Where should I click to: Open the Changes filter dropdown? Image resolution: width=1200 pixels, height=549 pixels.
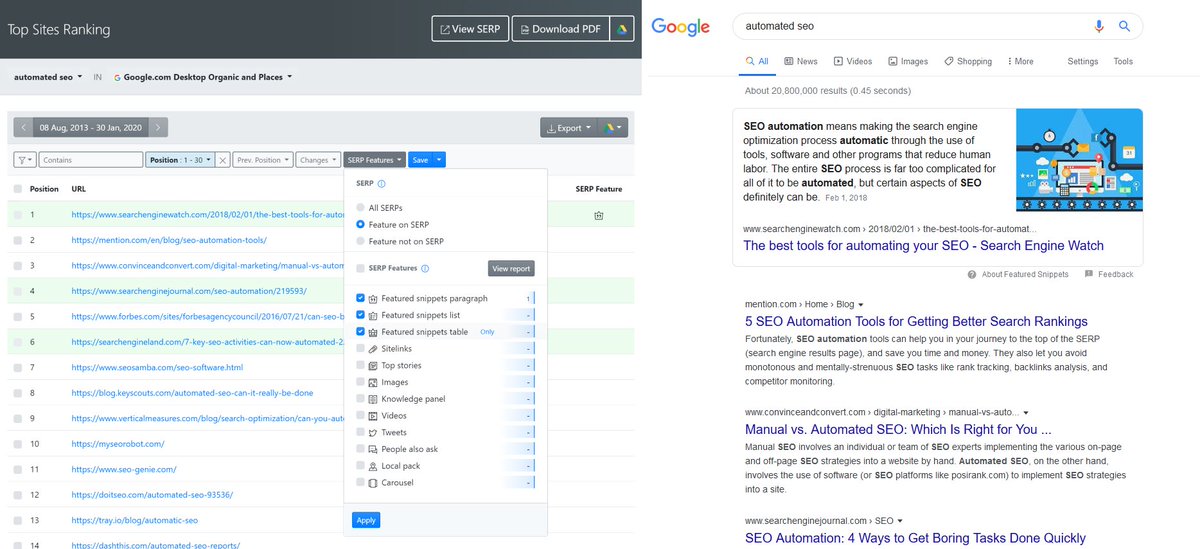tap(318, 160)
